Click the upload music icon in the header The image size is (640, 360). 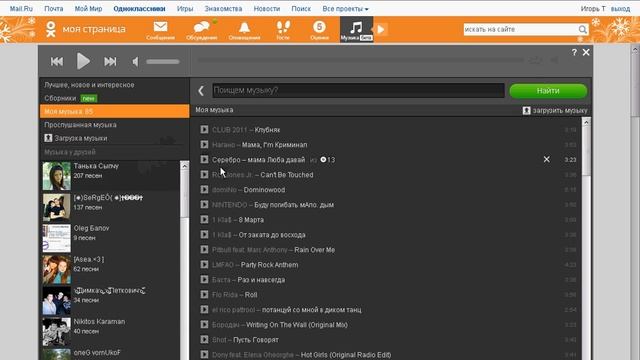tap(527, 110)
